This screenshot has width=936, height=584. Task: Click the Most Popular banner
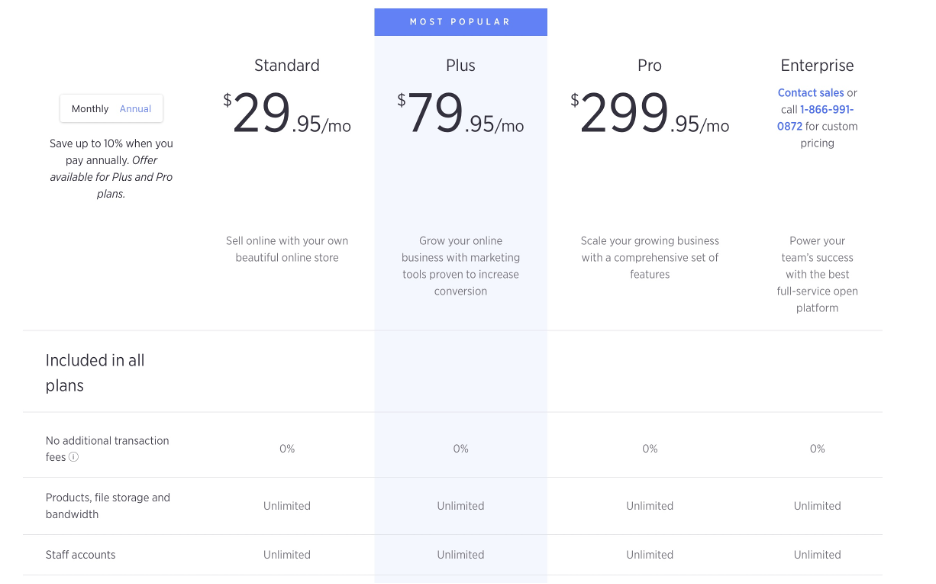click(460, 22)
